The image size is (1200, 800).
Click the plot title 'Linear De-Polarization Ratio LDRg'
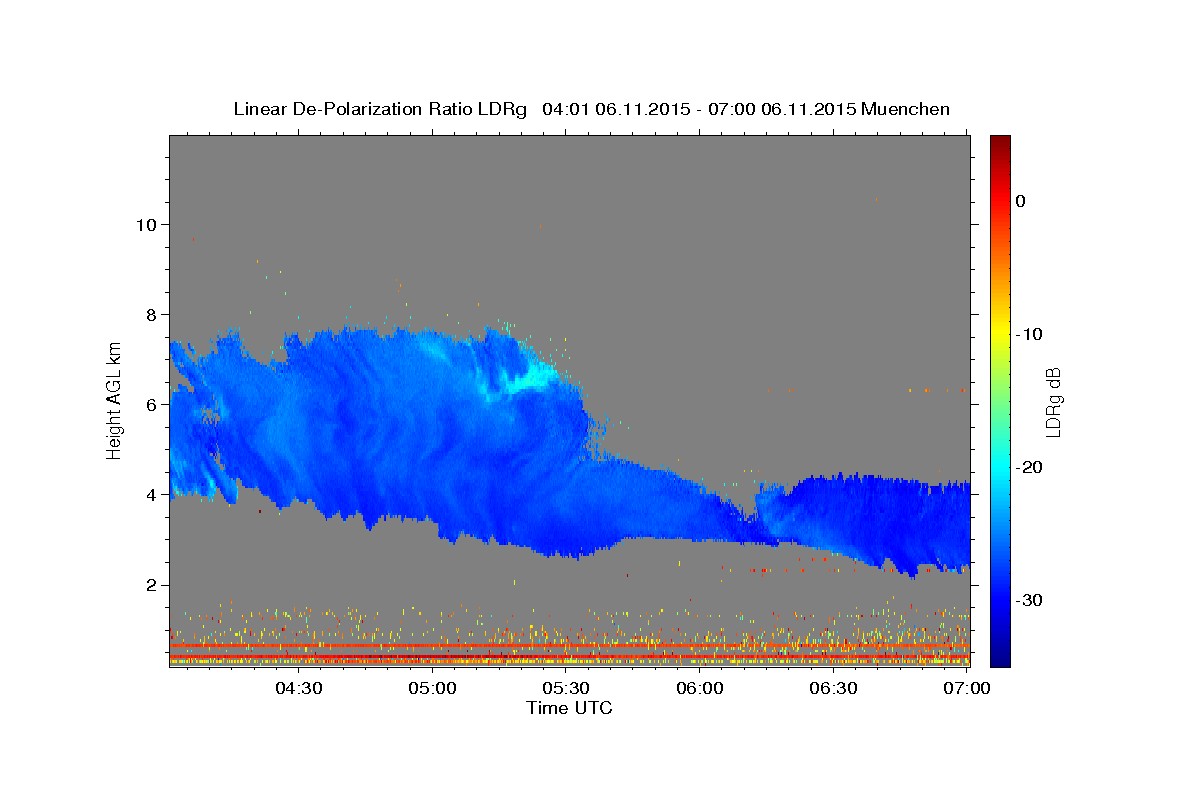pos(380,109)
